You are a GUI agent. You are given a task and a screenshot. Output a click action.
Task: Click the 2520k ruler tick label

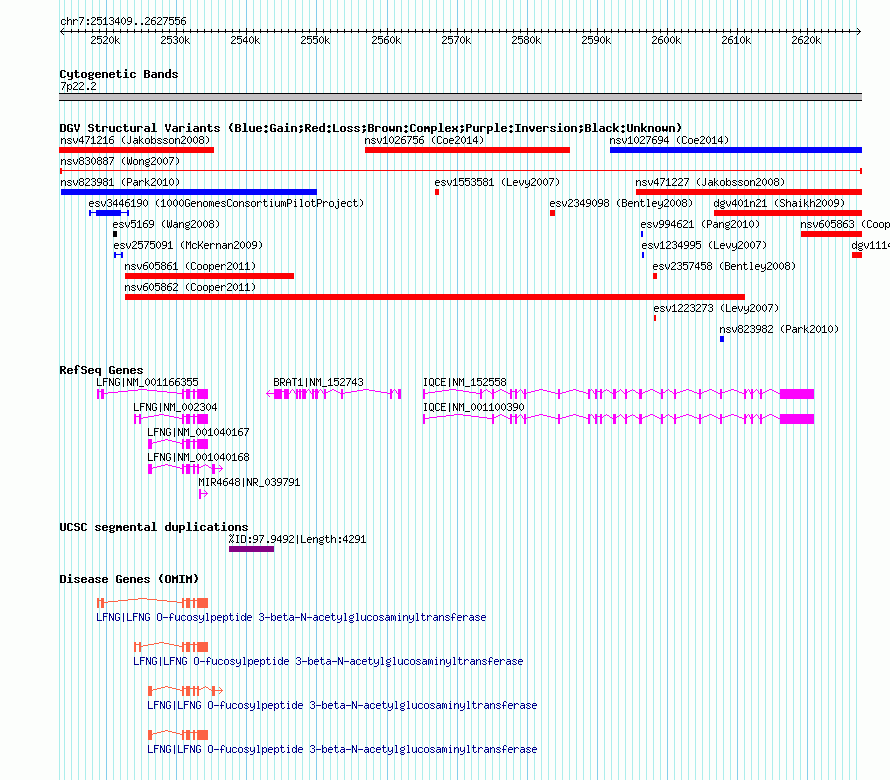pyautogui.click(x=105, y=40)
